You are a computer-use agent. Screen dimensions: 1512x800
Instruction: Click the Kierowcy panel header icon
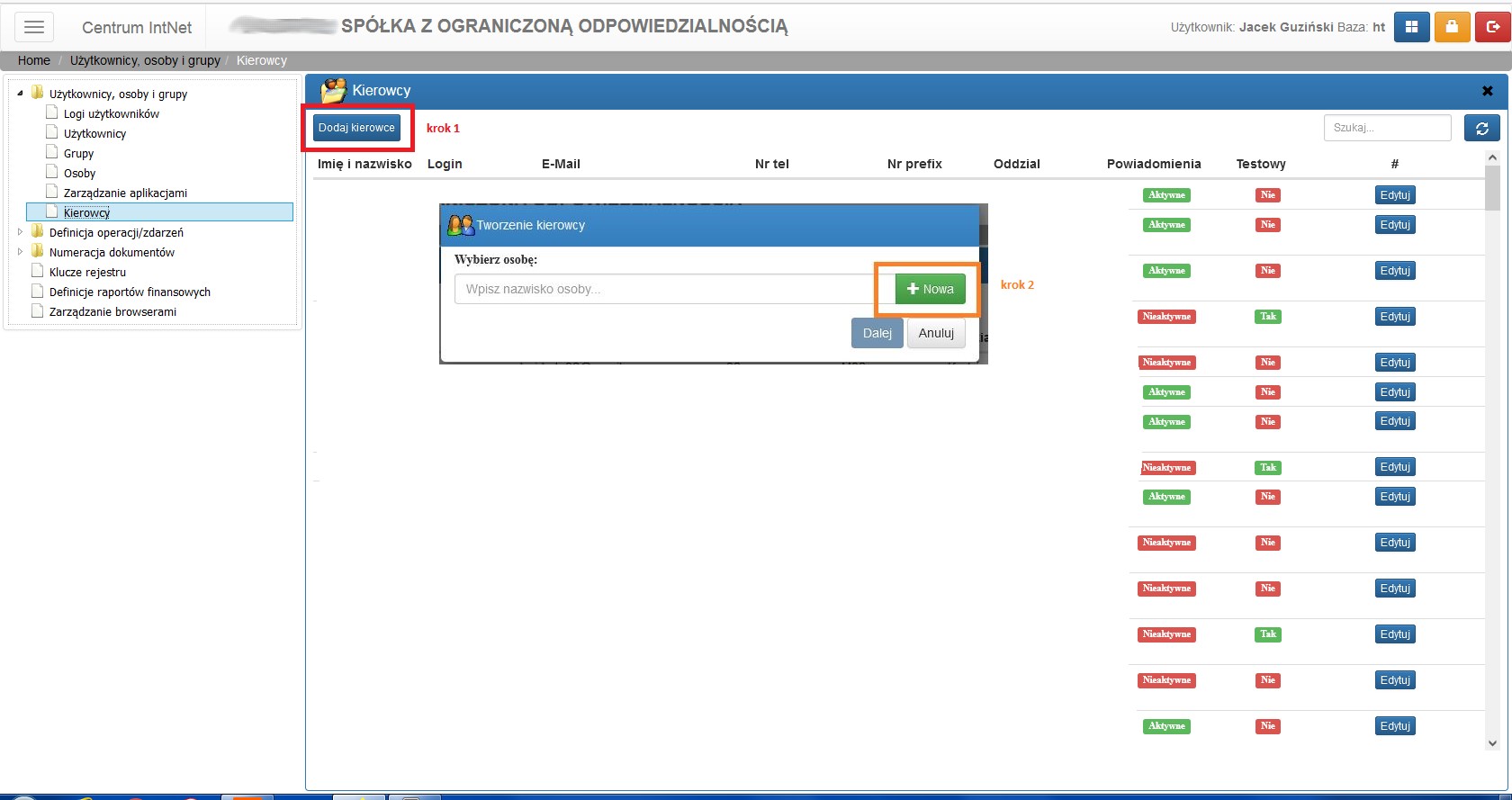tap(334, 91)
